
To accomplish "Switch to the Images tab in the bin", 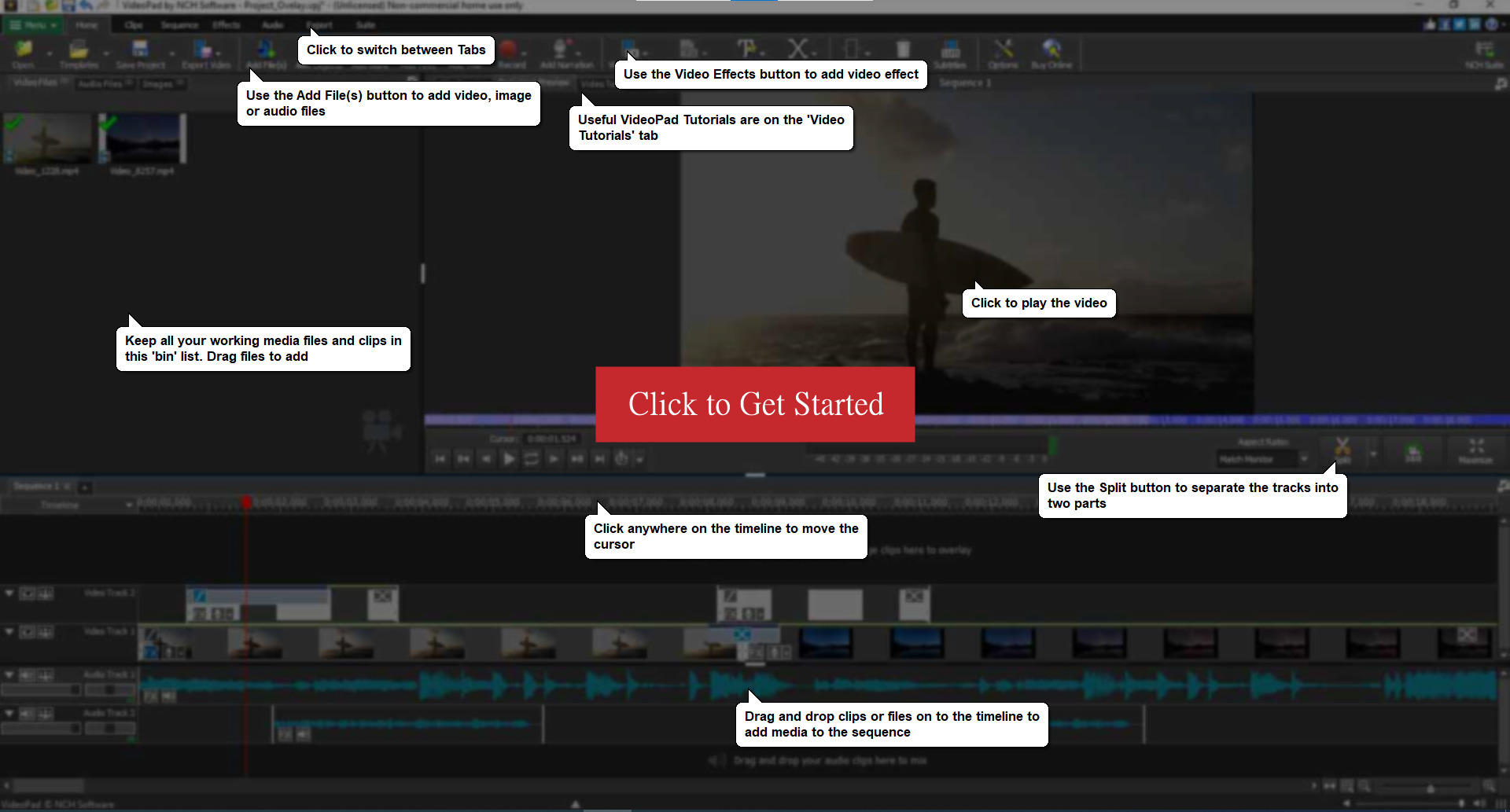I will [x=162, y=83].
